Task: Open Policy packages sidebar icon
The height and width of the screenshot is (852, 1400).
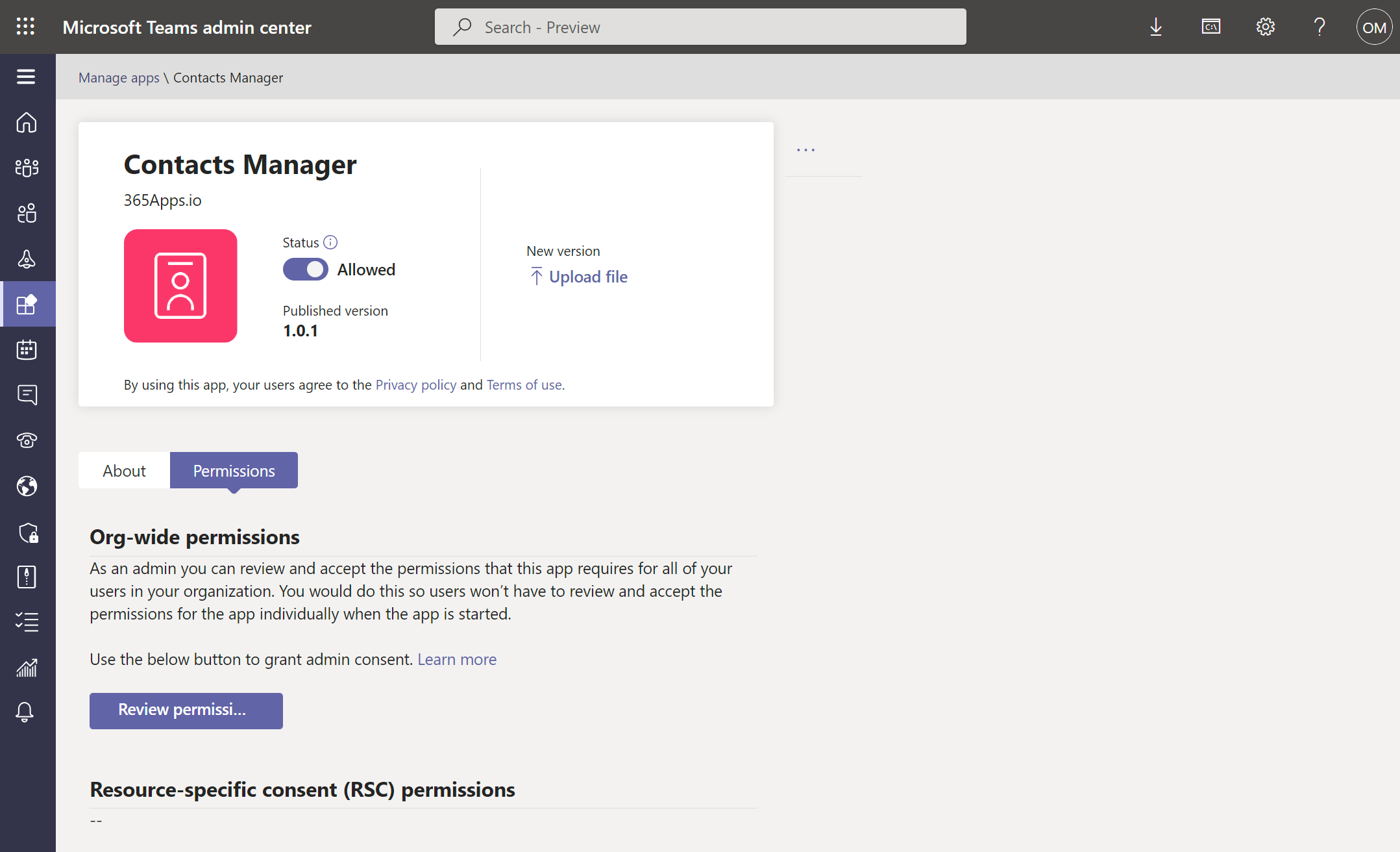Action: [x=27, y=577]
